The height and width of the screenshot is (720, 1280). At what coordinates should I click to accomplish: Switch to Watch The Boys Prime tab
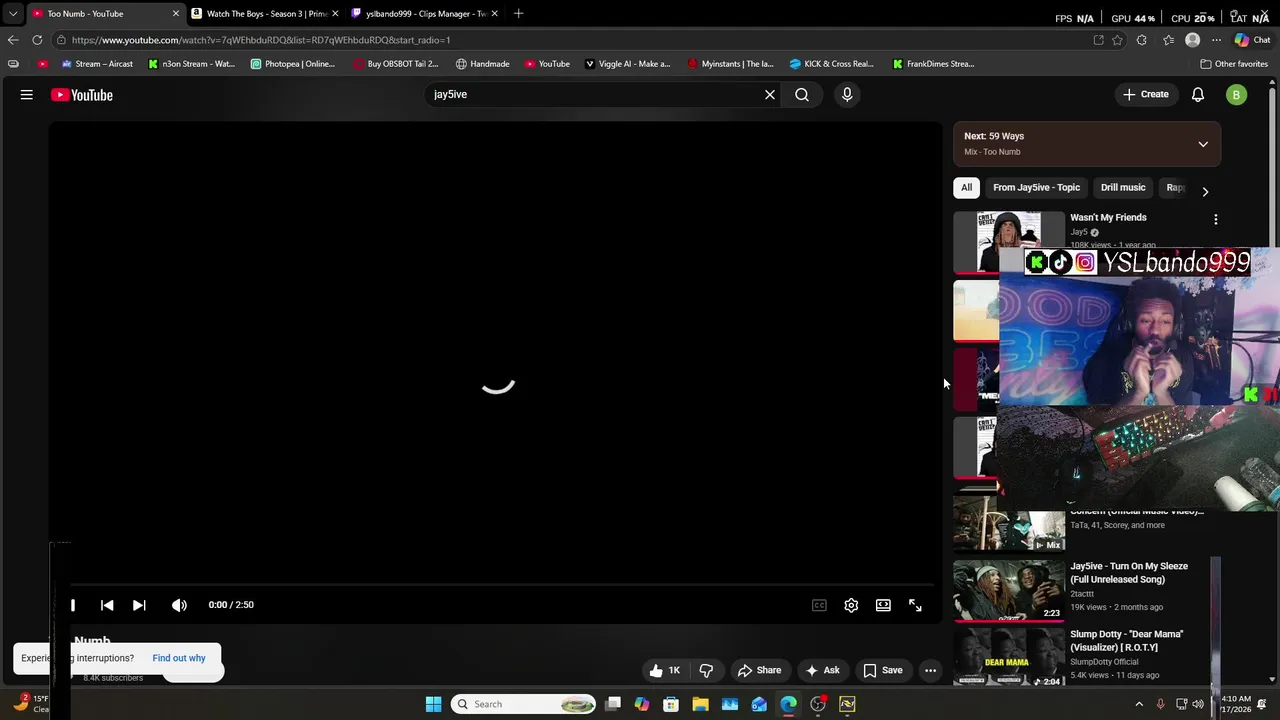(267, 14)
